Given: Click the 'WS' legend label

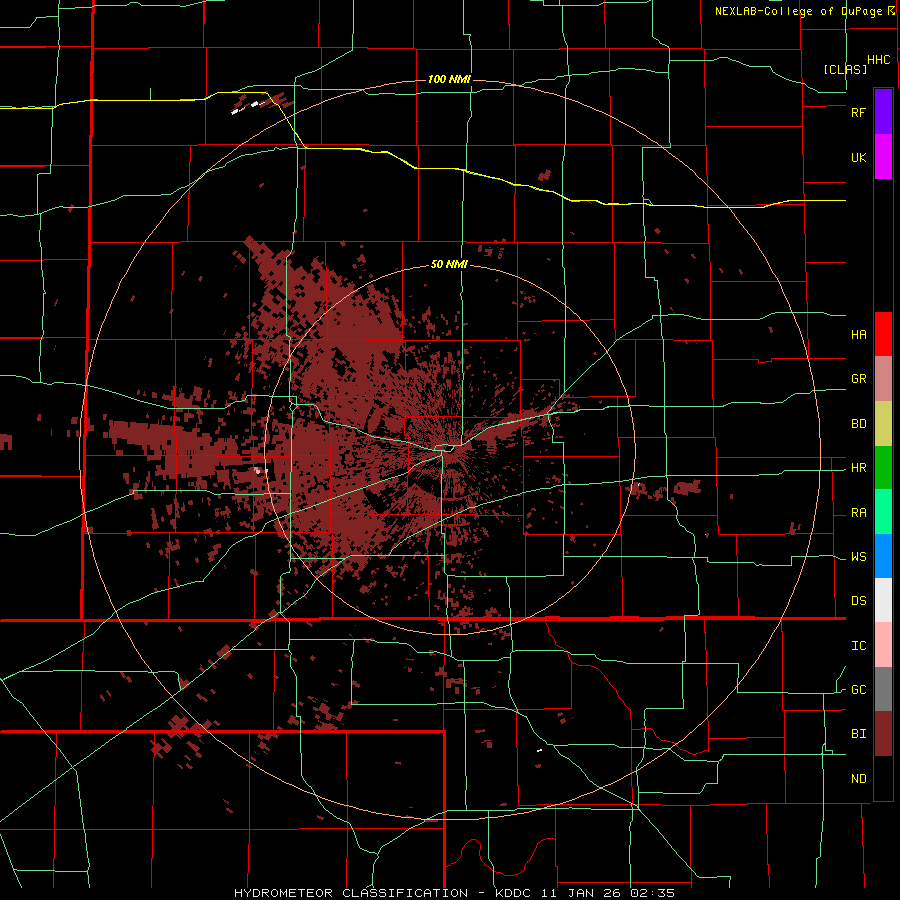Looking at the screenshot, I should coord(858,557).
